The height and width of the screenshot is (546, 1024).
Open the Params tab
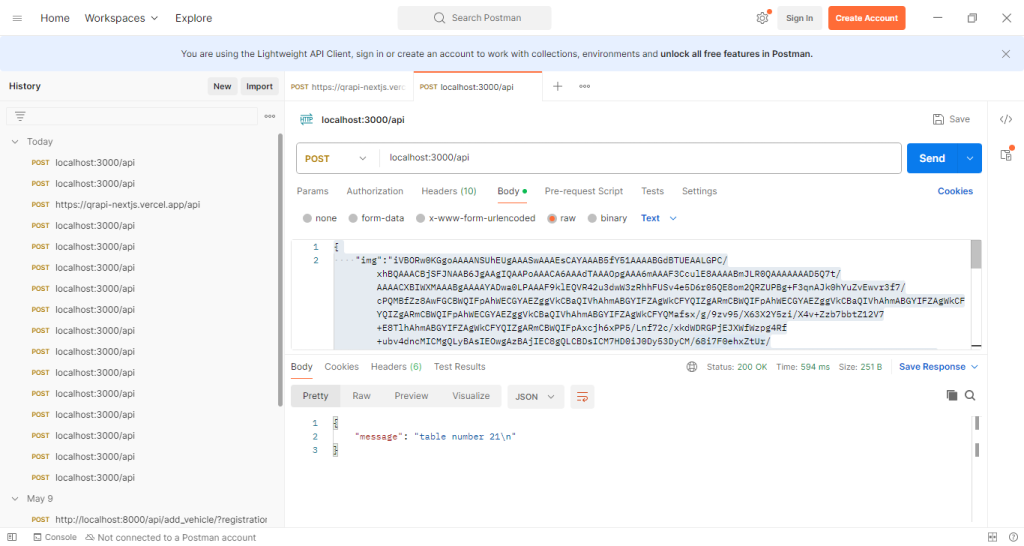point(312,191)
